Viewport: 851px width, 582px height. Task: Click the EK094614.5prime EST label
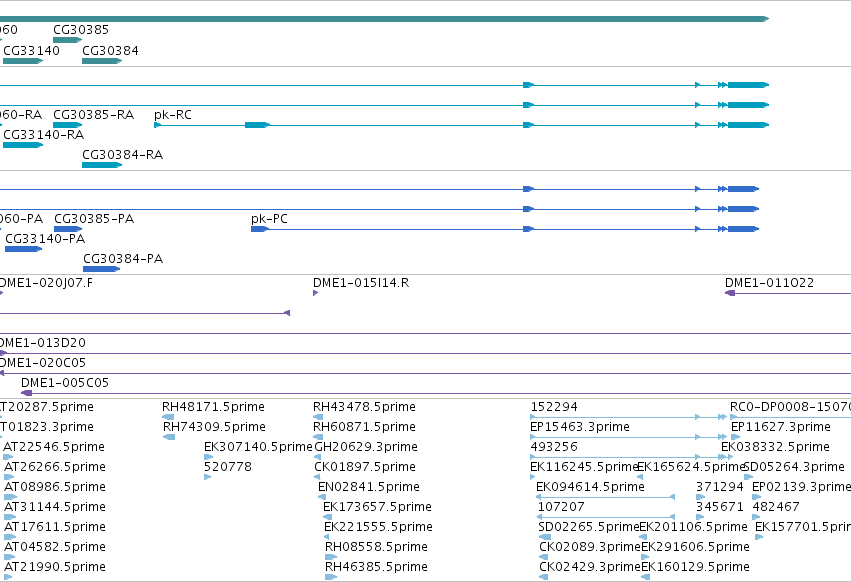[590, 487]
